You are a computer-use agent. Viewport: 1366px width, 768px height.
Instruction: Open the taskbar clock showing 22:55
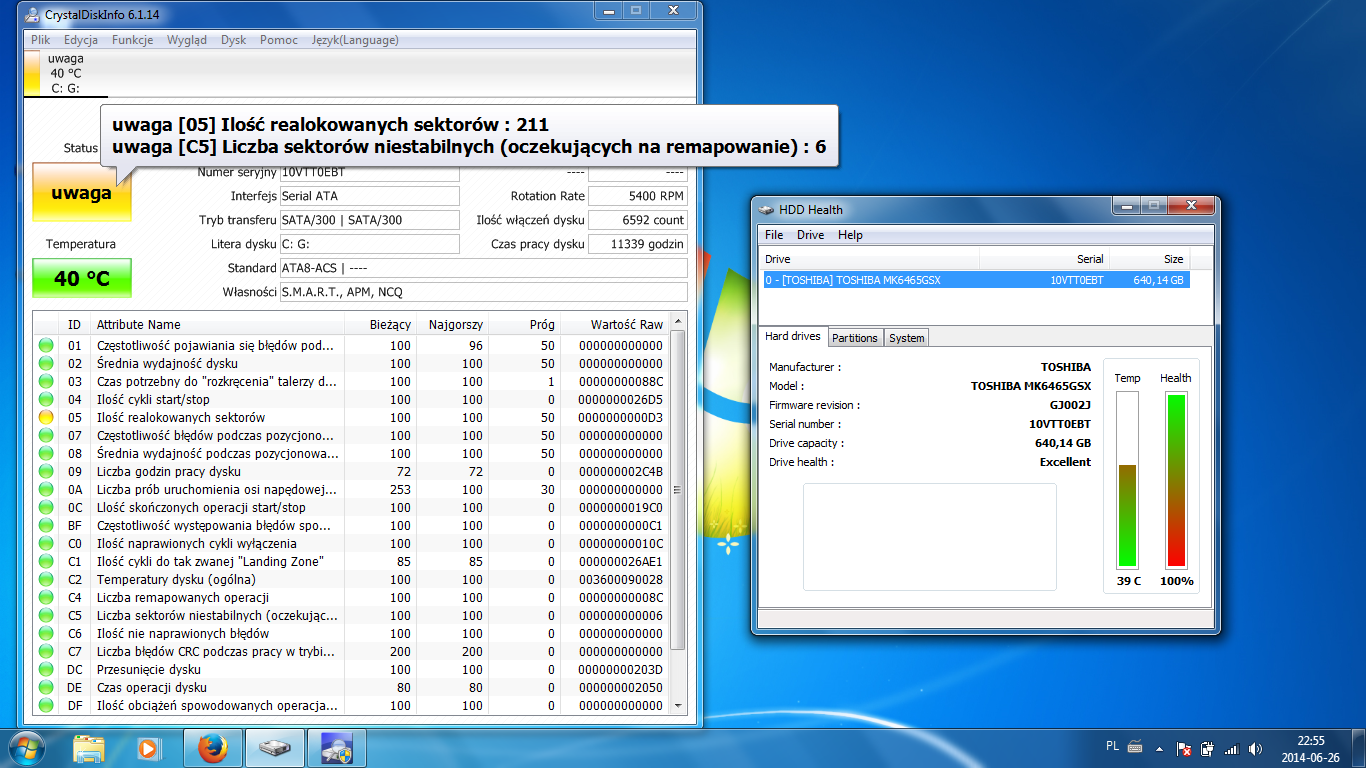click(1310, 748)
